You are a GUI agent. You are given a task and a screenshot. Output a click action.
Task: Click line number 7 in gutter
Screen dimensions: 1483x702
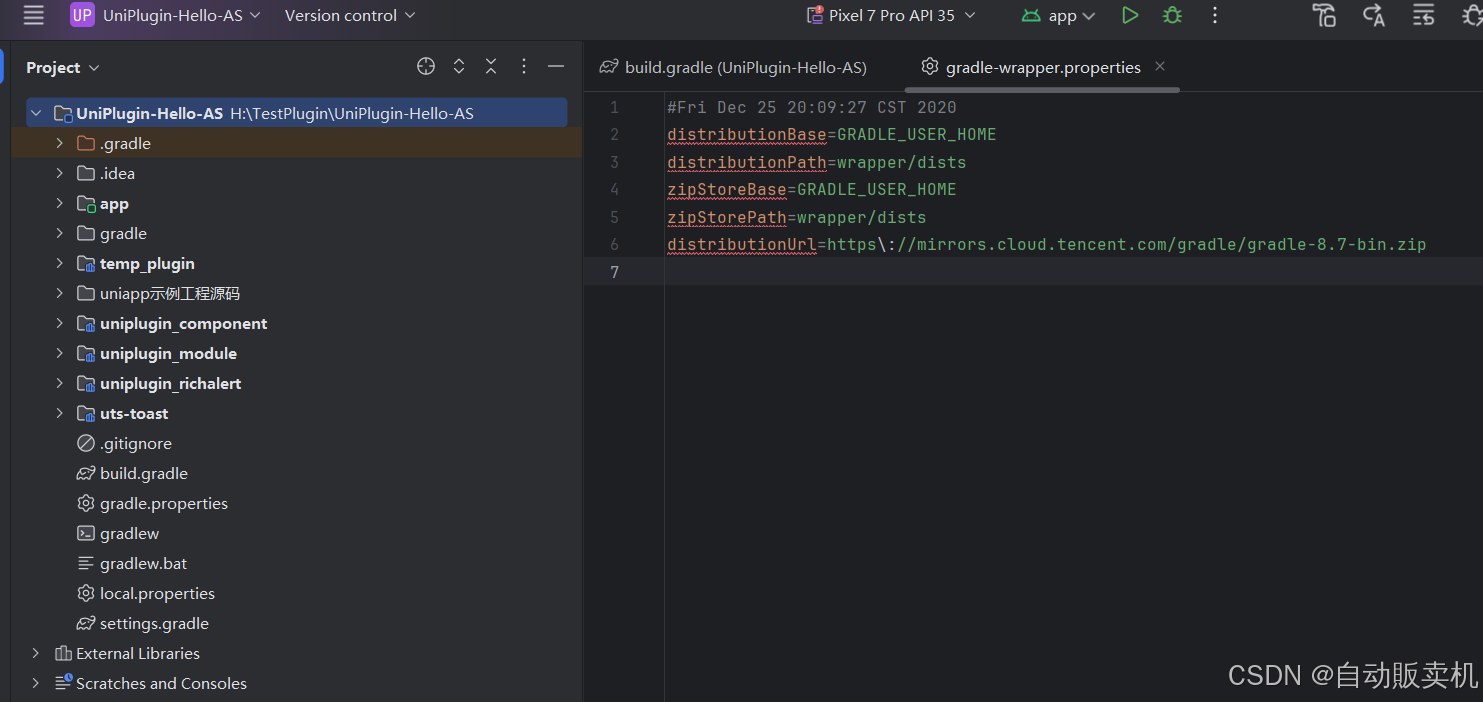pos(614,272)
